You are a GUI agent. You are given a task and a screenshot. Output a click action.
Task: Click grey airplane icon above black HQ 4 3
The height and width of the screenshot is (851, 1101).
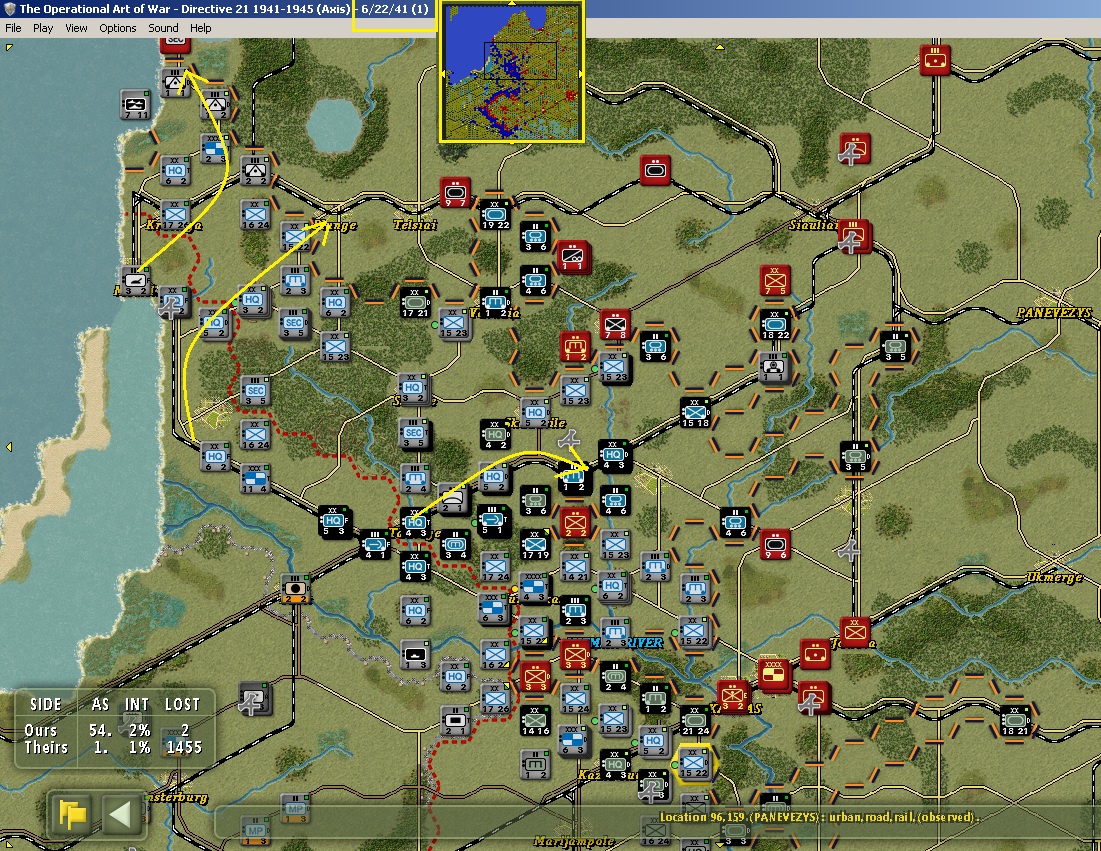[569, 441]
